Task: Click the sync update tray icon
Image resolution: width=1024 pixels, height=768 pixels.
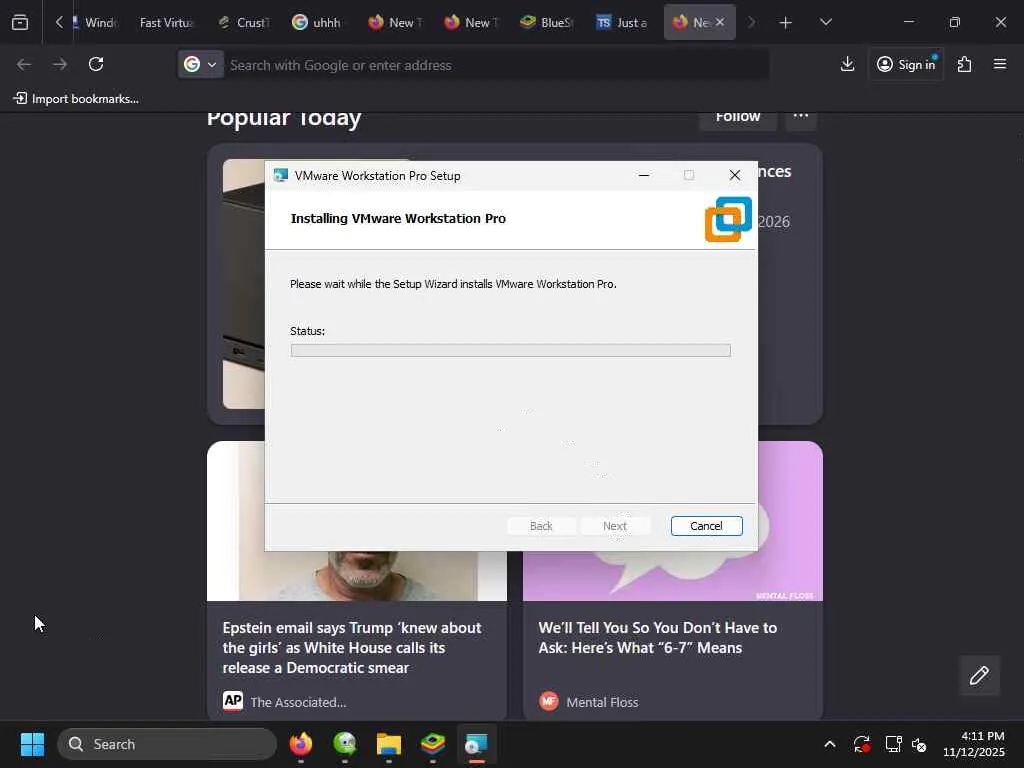Action: 861,744
